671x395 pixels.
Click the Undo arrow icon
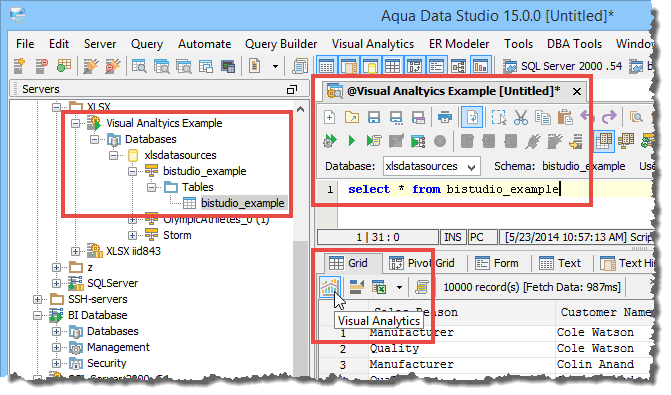[588, 116]
